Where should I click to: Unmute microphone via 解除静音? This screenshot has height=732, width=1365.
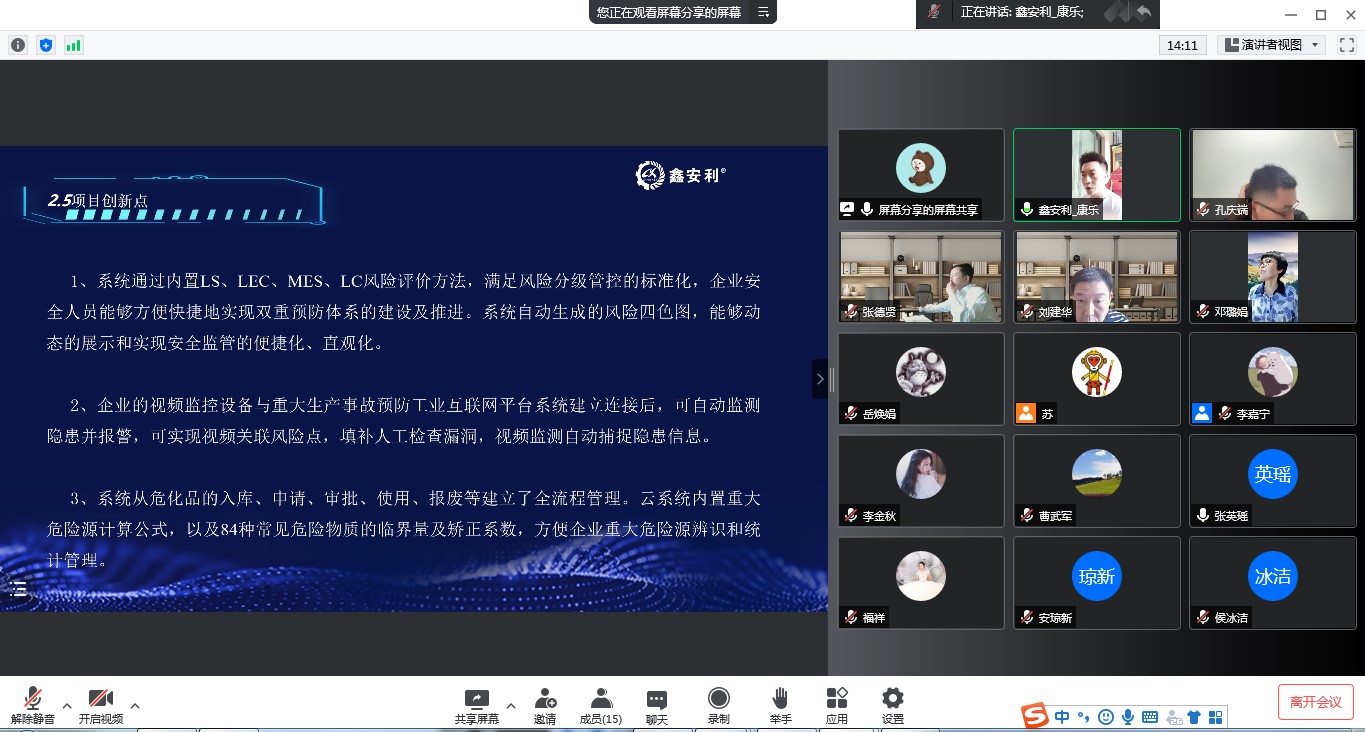[33, 699]
